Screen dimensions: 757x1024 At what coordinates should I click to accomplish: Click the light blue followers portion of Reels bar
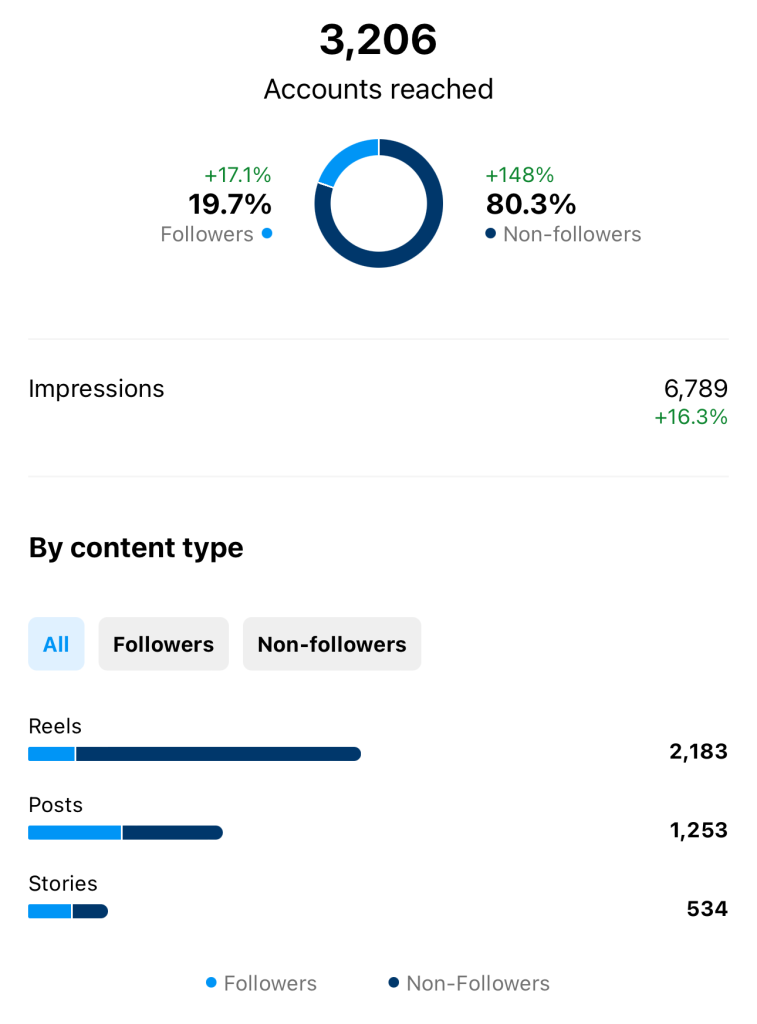(51, 754)
